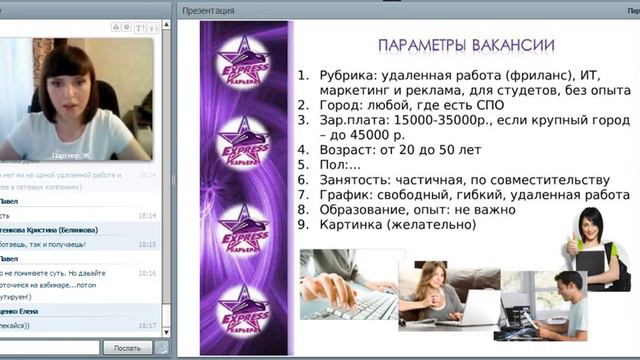Click the slide line 'Город: любой, где есть СПО'
Viewport: 640px width, 360px height.
coord(411,105)
